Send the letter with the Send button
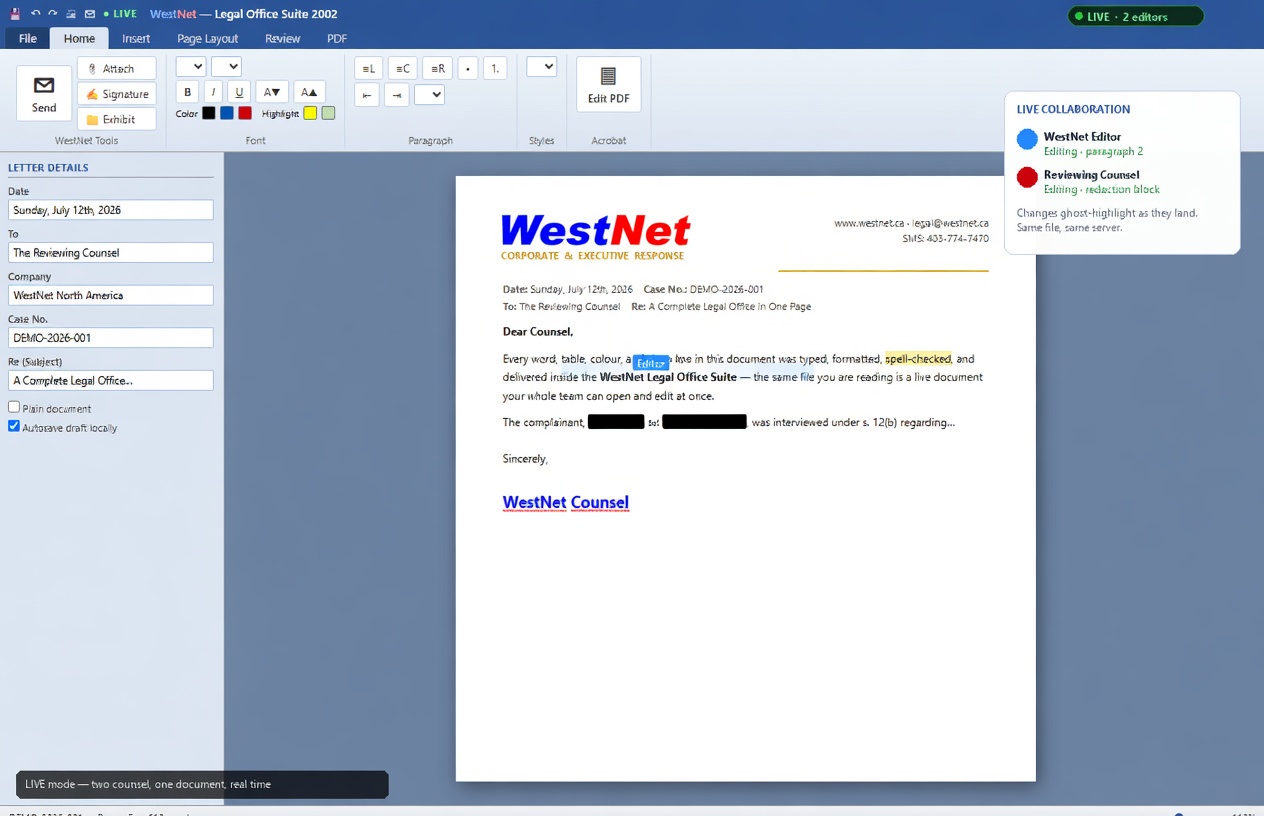Screen dimensions: 1264x816 click(44, 93)
